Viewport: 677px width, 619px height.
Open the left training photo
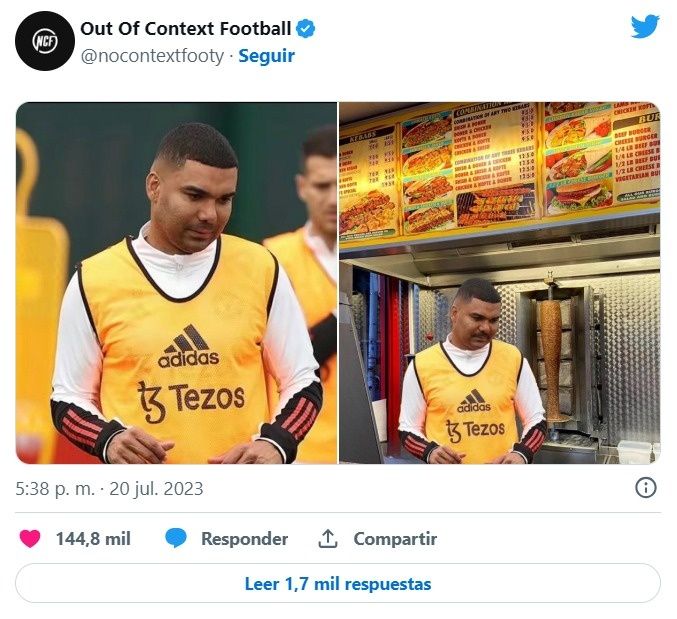[x=176, y=282]
